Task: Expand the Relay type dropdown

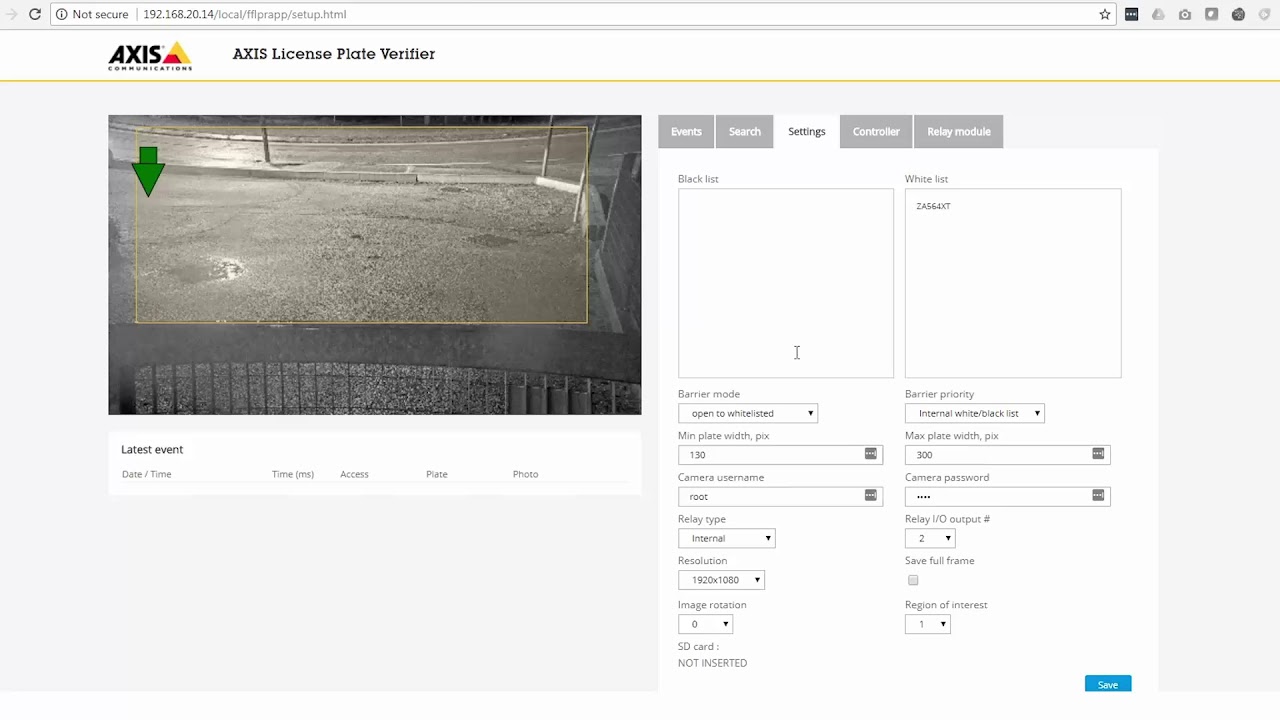Action: [x=727, y=538]
